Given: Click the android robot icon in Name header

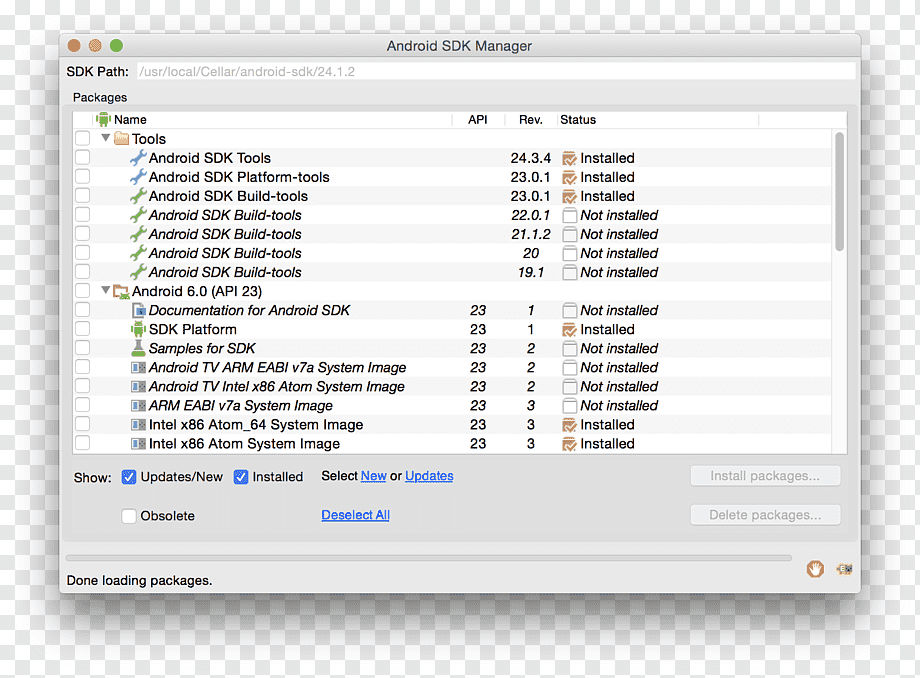Looking at the screenshot, I should (x=103, y=120).
